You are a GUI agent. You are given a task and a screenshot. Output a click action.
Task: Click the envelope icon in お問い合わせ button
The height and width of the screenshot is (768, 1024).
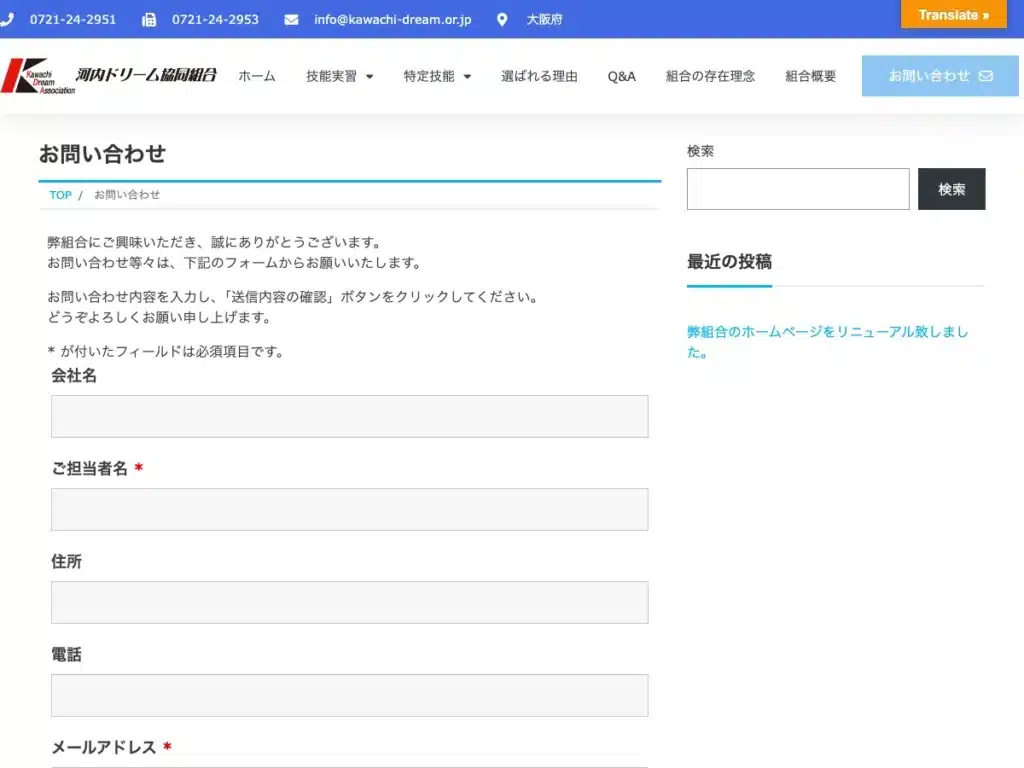(985, 76)
